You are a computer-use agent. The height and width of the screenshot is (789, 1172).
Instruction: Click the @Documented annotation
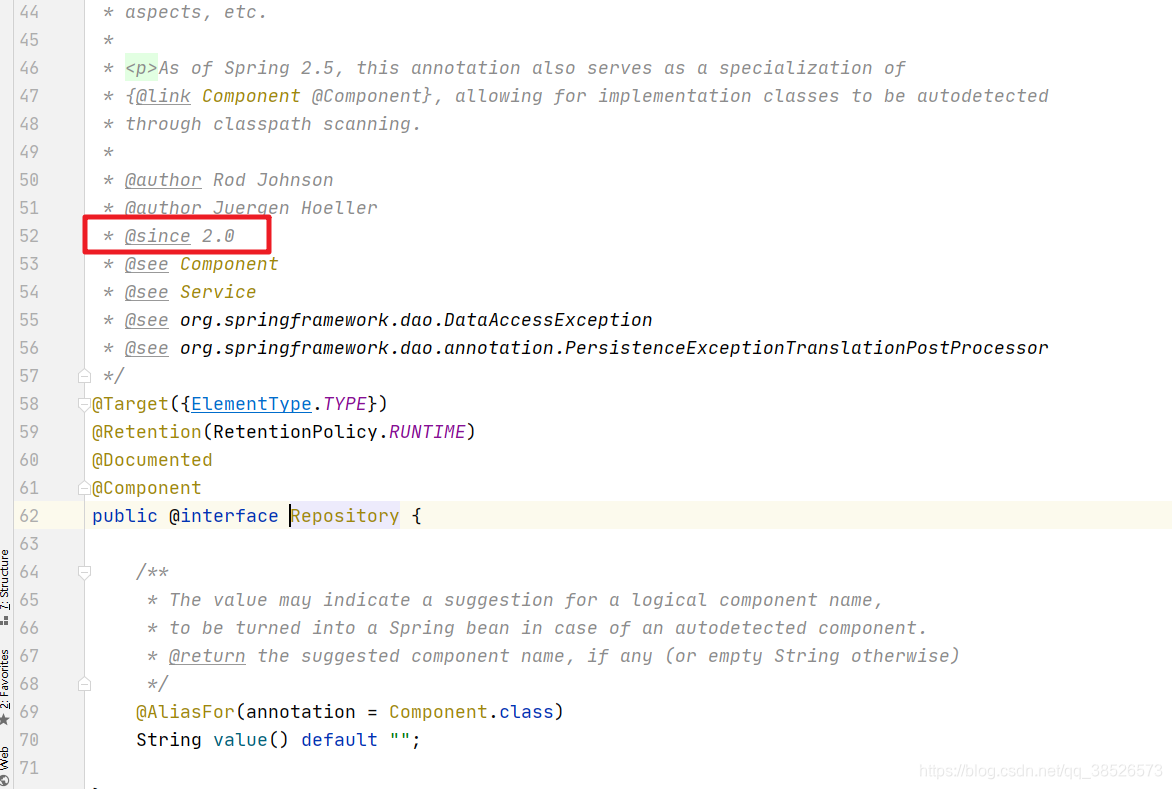click(x=152, y=460)
